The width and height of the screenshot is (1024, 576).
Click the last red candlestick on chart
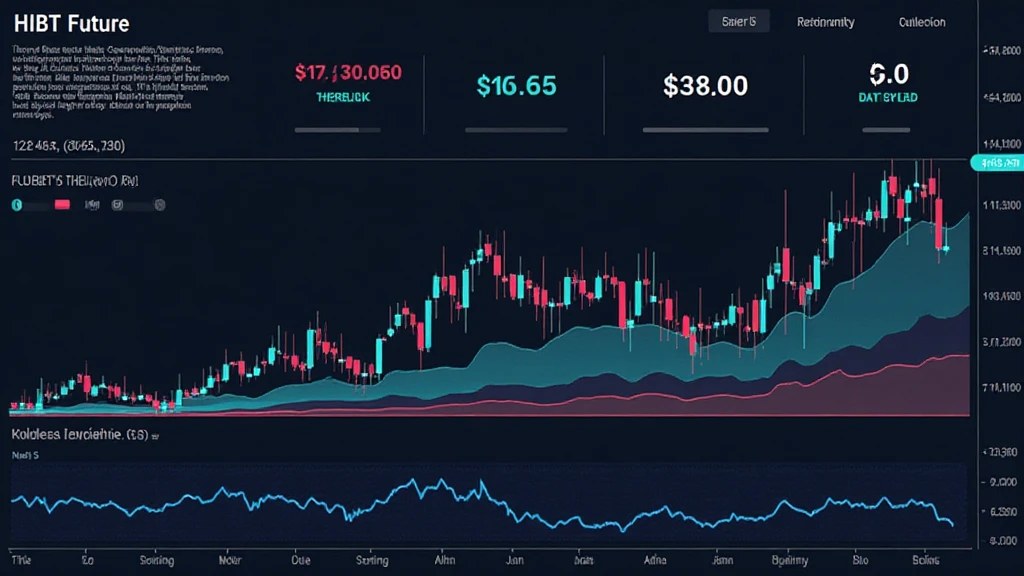[941, 228]
